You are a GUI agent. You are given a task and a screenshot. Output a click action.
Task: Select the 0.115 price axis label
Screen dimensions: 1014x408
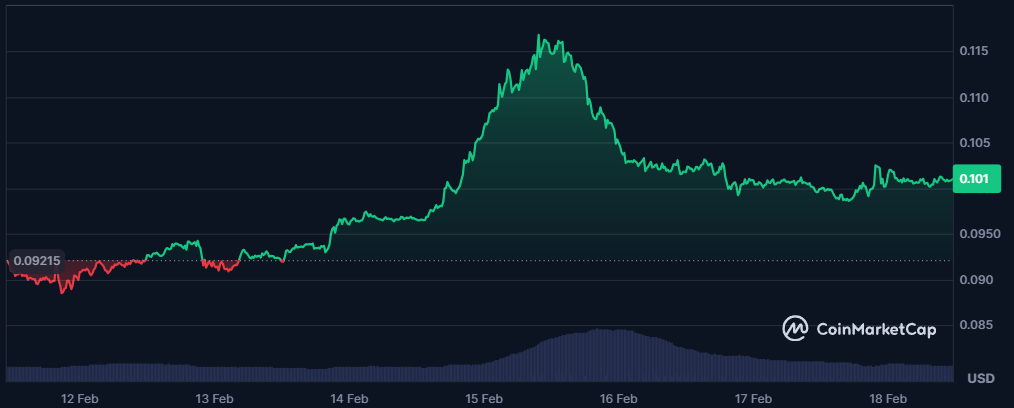(975, 50)
